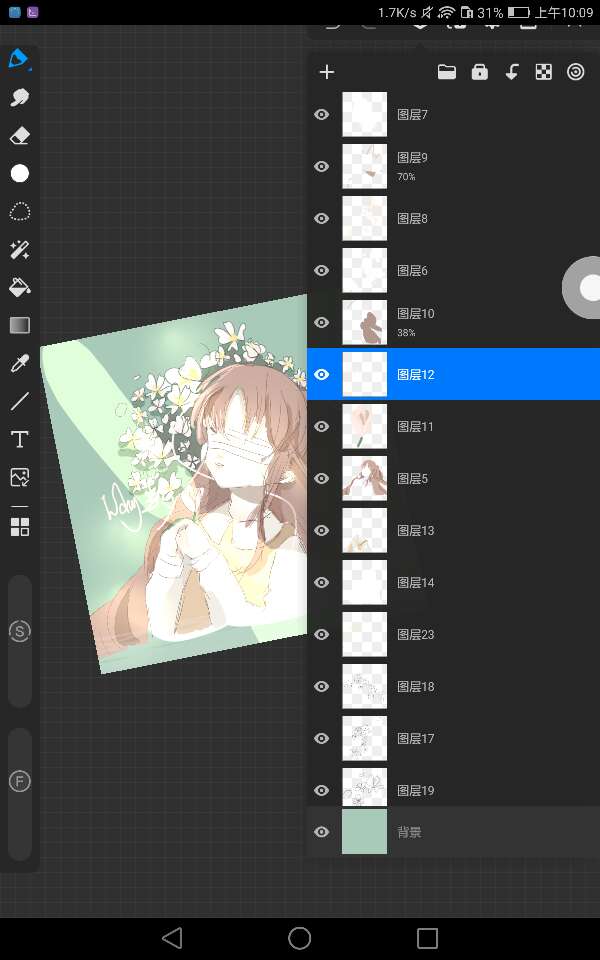Tap the floating round assist button
This screenshot has height=960, width=600.
click(x=582, y=288)
